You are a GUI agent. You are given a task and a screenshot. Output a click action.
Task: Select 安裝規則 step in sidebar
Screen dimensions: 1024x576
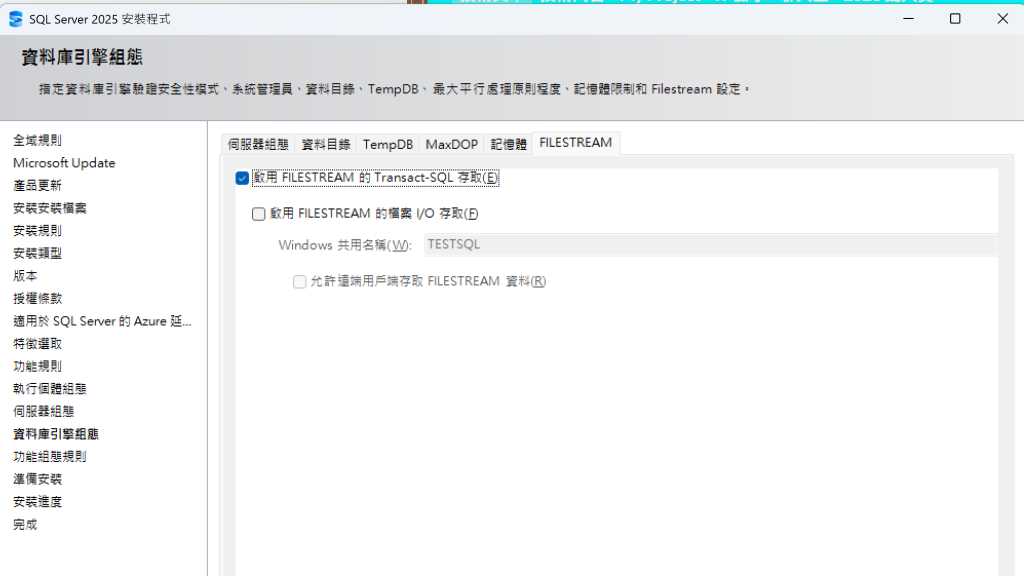click(37, 231)
